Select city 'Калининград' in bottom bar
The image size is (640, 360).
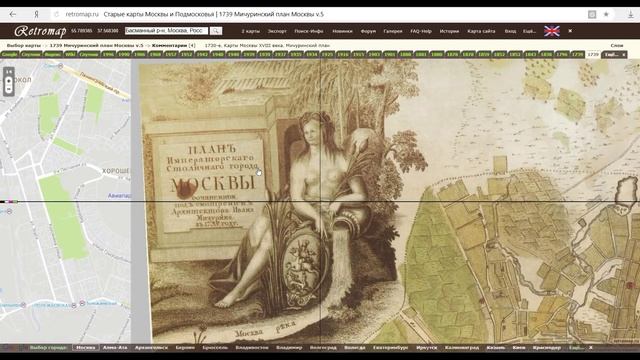(462, 348)
